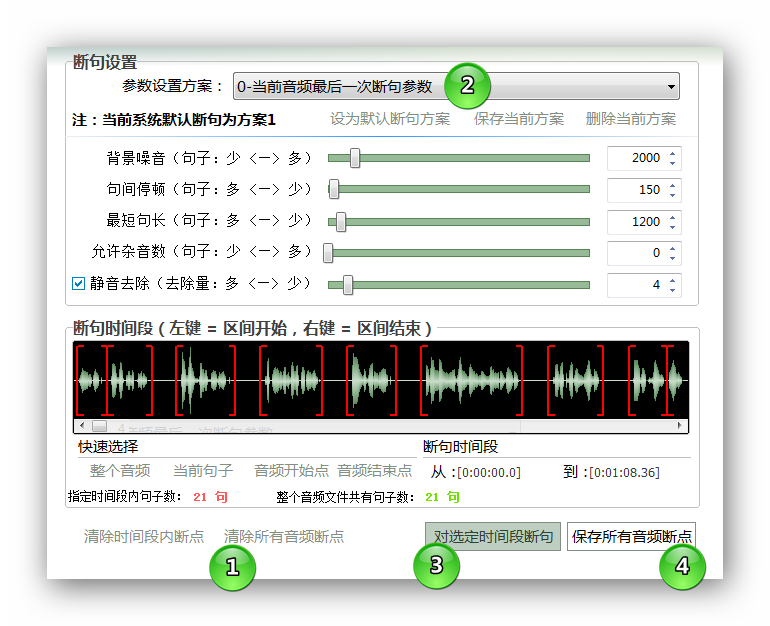The image size is (770, 626).
Task: Select 音频结束点 quick selection
Action: tap(375, 471)
